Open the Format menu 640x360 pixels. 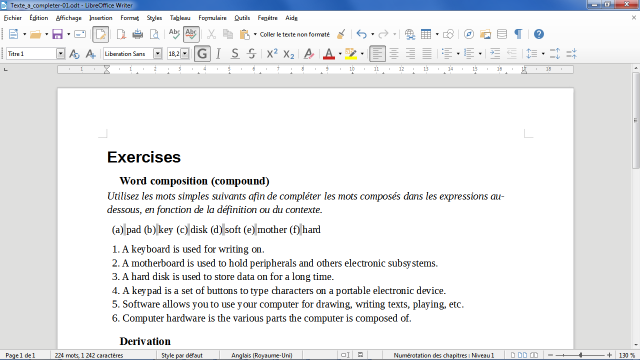pos(129,18)
